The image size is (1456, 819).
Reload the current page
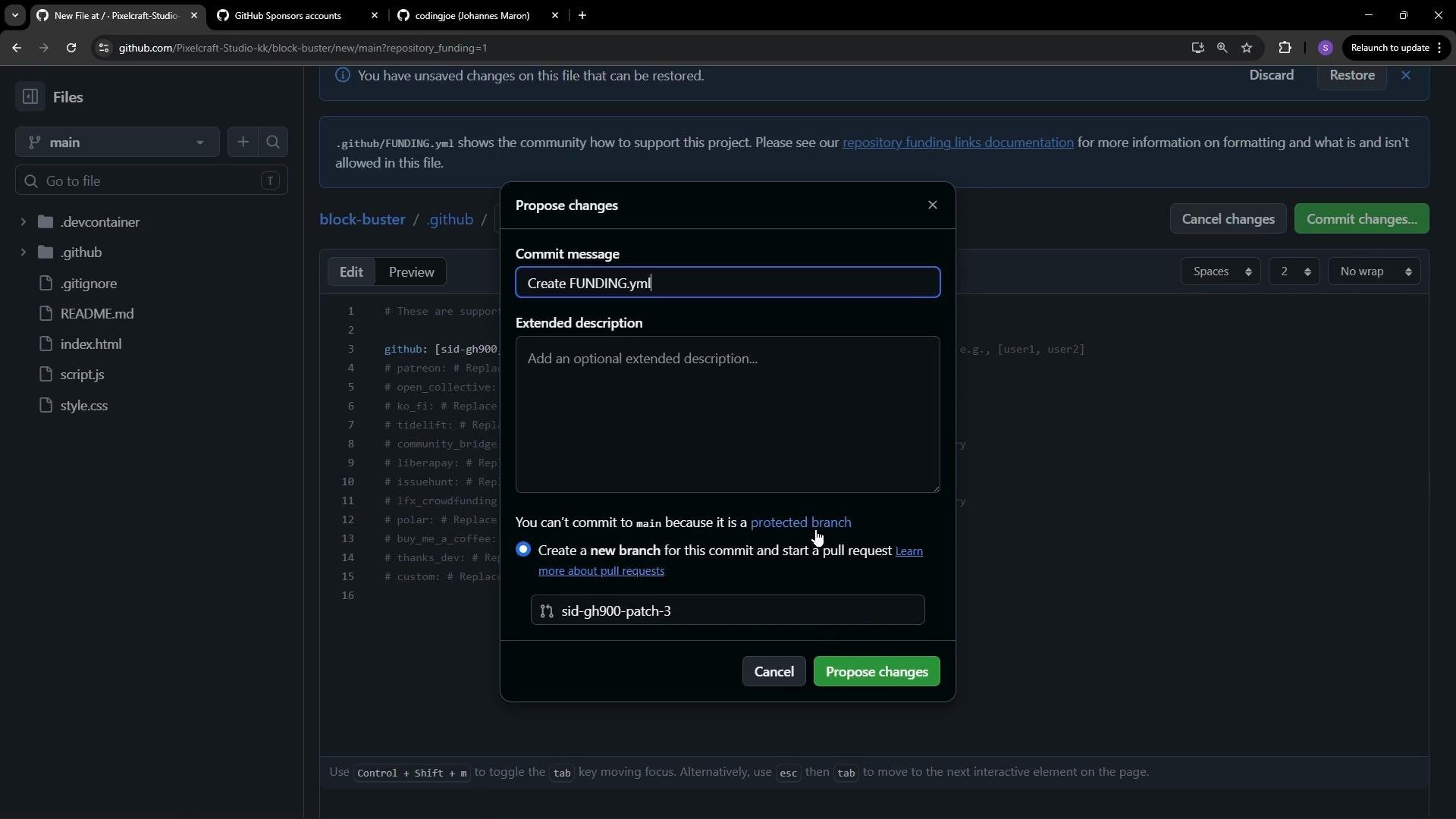71,48
